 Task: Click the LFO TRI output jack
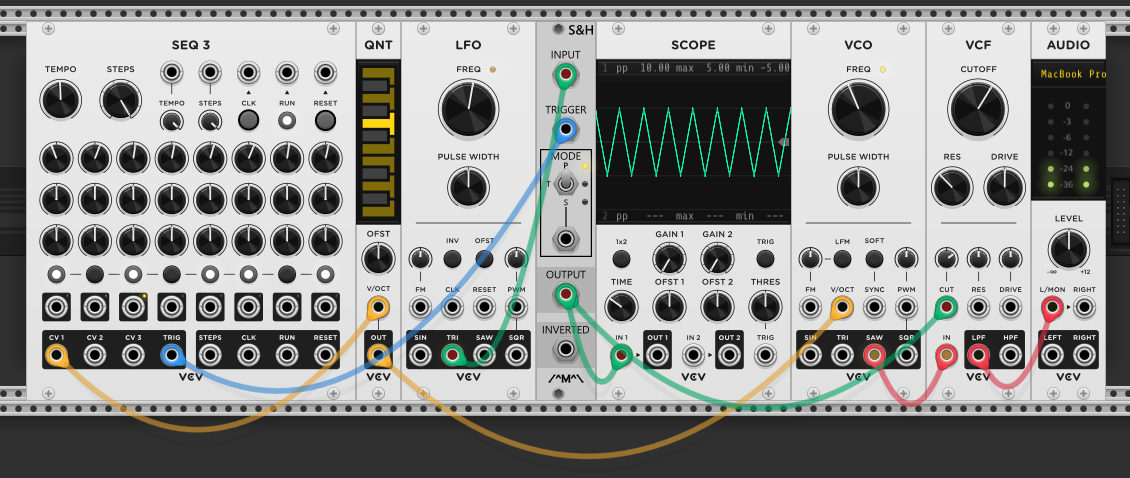452,355
